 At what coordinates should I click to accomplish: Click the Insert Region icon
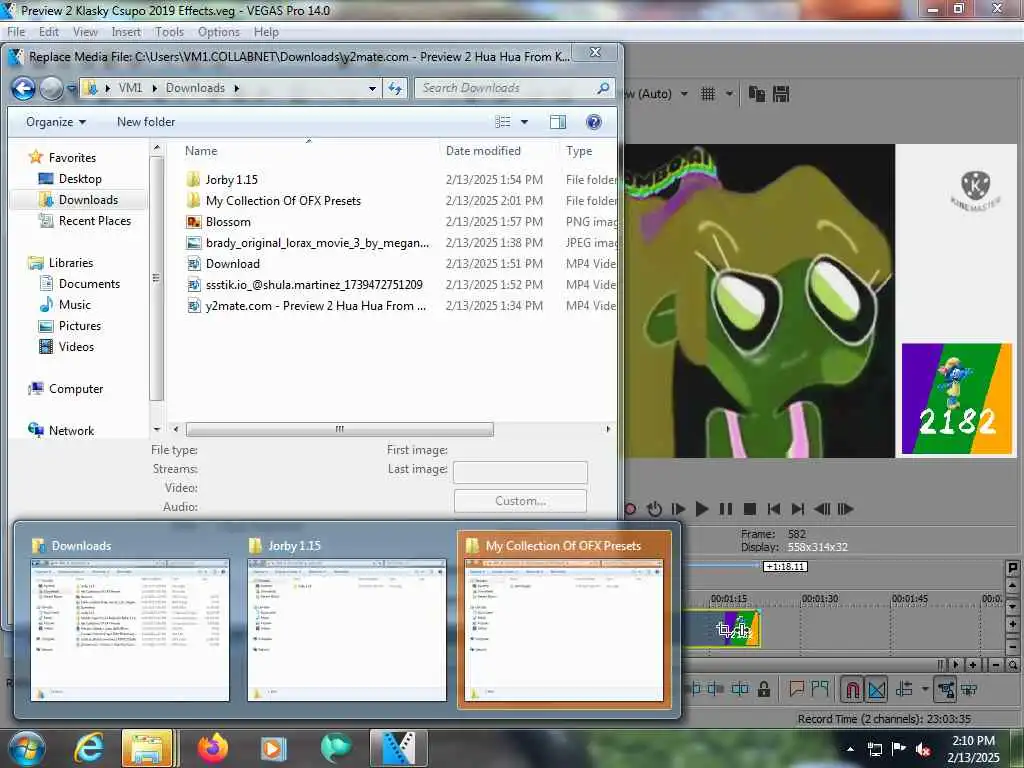[x=820, y=689]
